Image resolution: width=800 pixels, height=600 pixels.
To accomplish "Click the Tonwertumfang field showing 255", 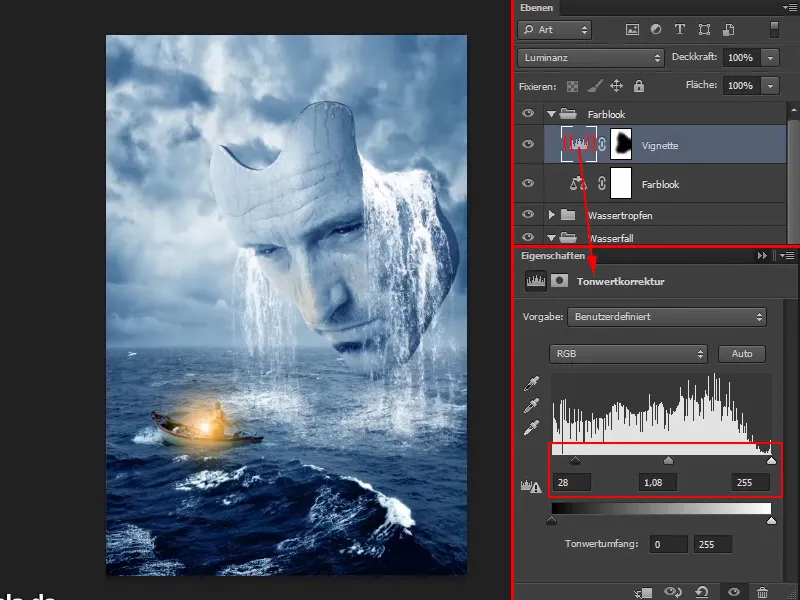I will point(713,544).
